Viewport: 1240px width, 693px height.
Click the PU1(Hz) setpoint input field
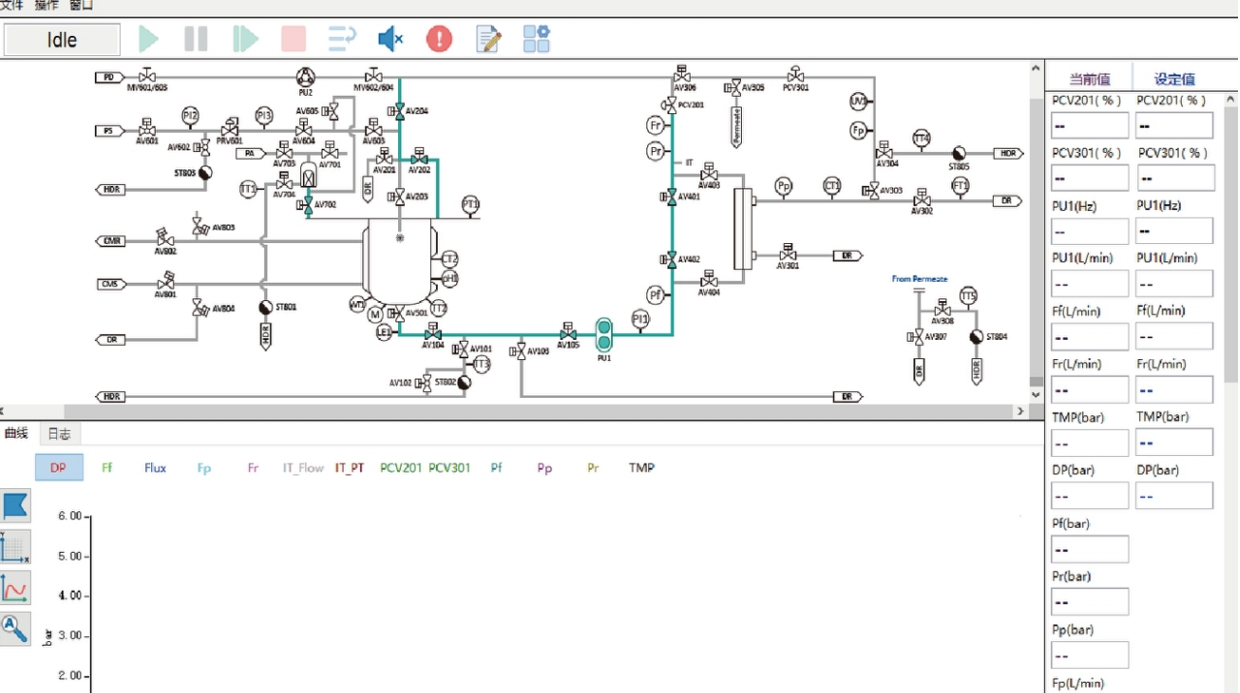click(1175, 231)
